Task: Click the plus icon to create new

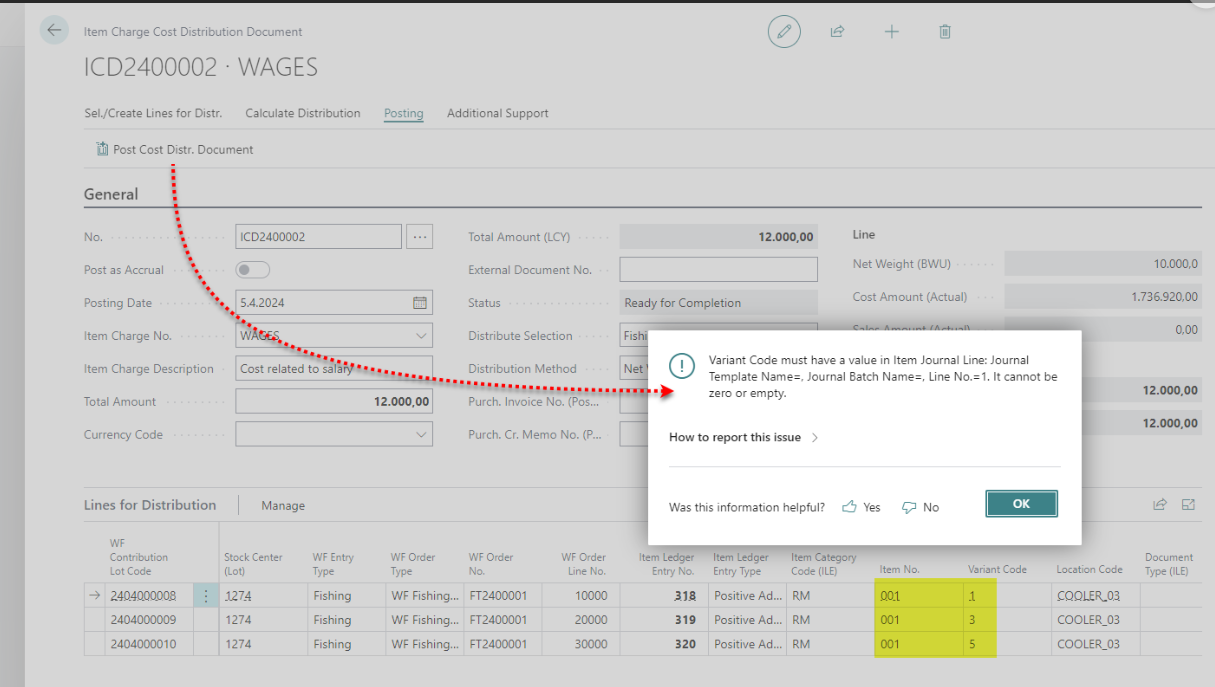Action: pyautogui.click(x=891, y=32)
